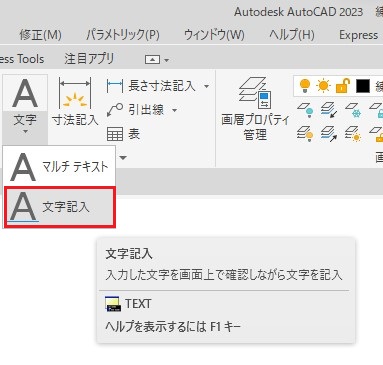Click the layer freeze snowflake tool
Image resolution: width=383 pixels, height=365 pixels.
[353, 110]
